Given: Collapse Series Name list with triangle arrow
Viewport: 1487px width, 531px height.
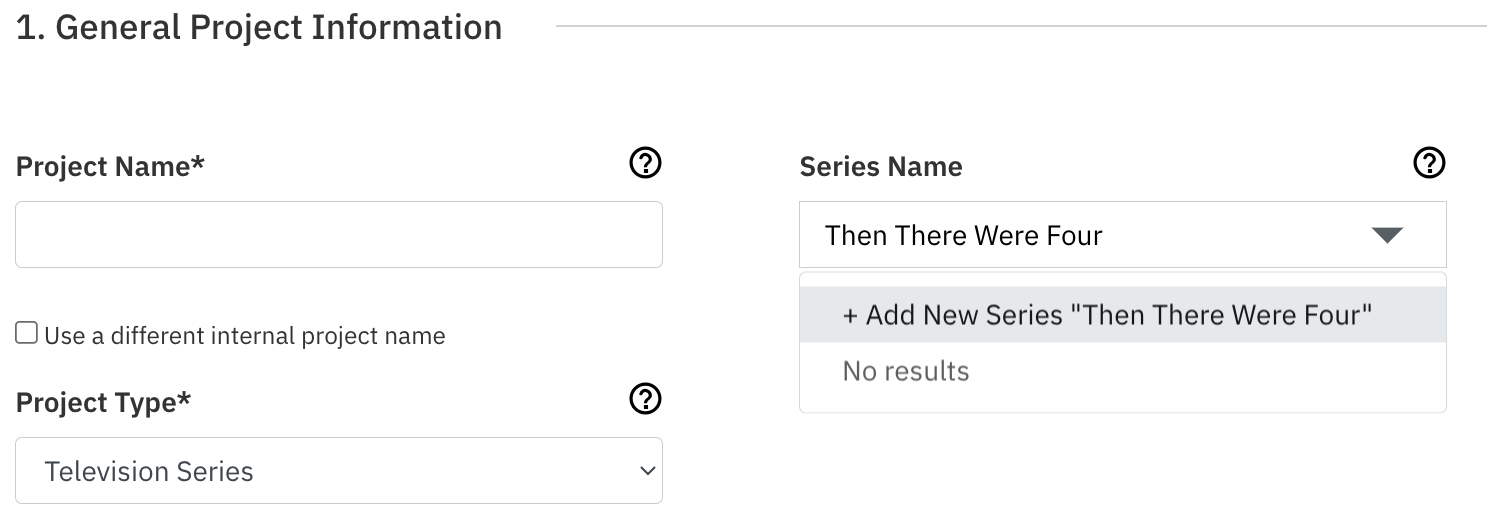Looking at the screenshot, I should (x=1387, y=236).
